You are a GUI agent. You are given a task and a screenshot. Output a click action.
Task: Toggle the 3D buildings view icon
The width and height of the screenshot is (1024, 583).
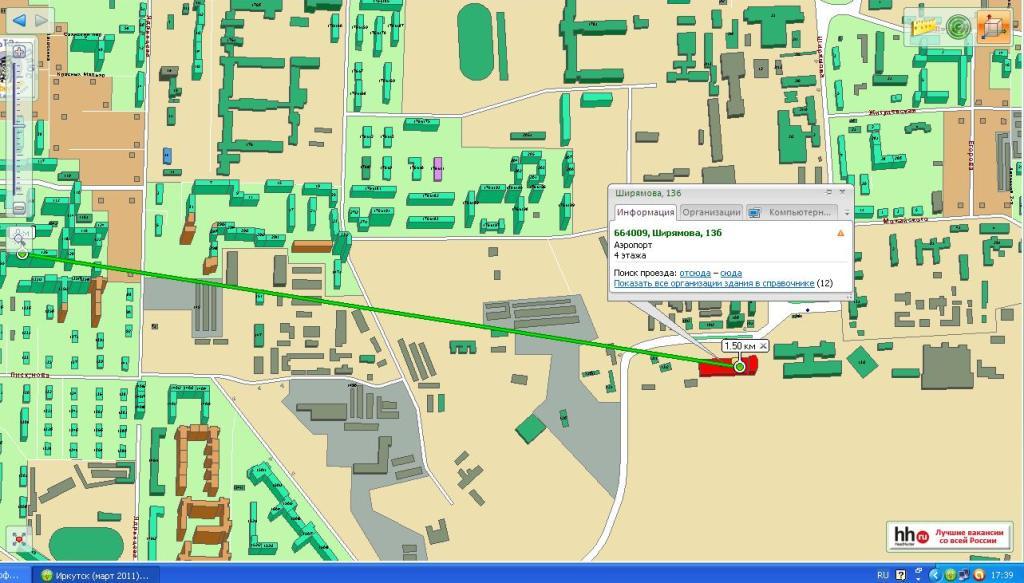992,27
